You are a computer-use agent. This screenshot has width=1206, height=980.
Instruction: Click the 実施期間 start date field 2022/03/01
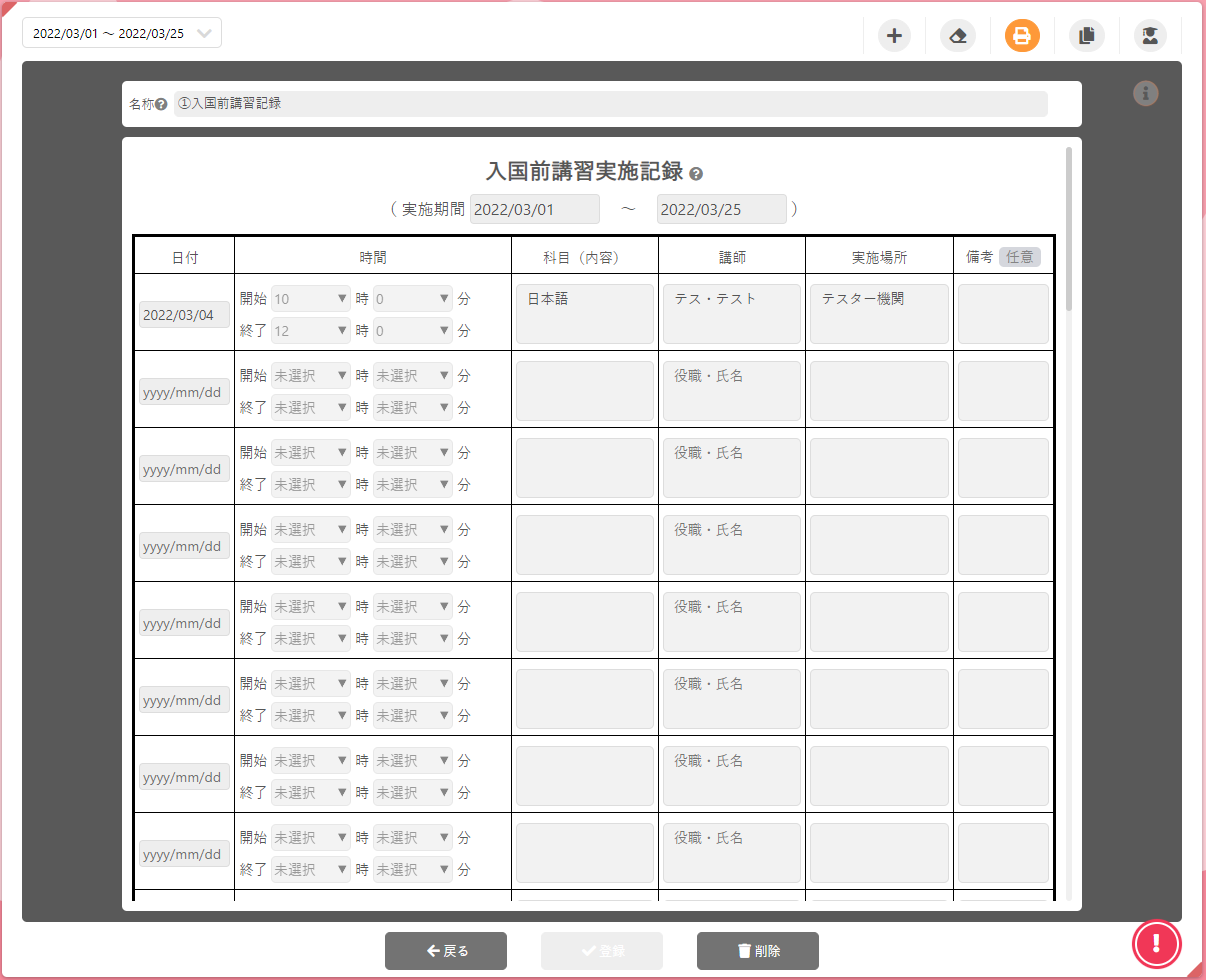pyautogui.click(x=534, y=209)
